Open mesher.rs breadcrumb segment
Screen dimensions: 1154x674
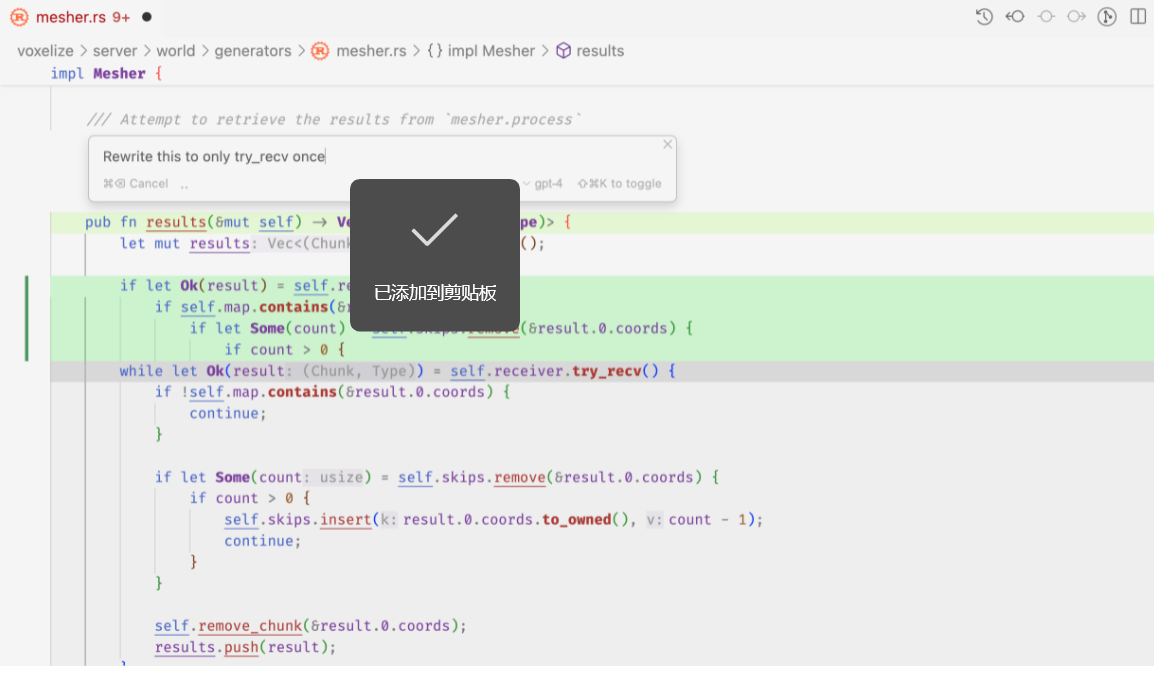[x=359, y=51]
